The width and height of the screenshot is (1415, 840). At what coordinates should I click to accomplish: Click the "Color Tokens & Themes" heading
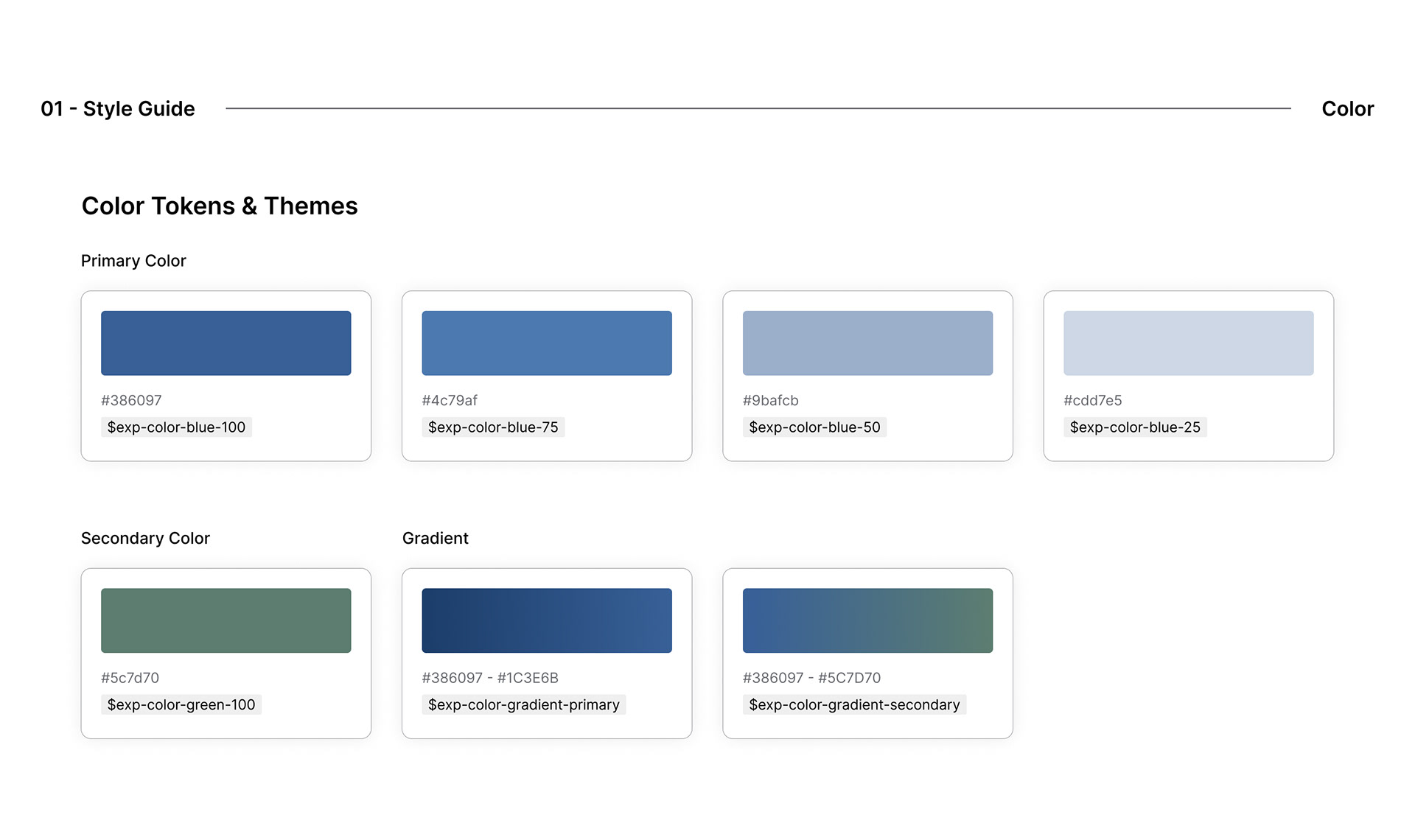(x=220, y=206)
